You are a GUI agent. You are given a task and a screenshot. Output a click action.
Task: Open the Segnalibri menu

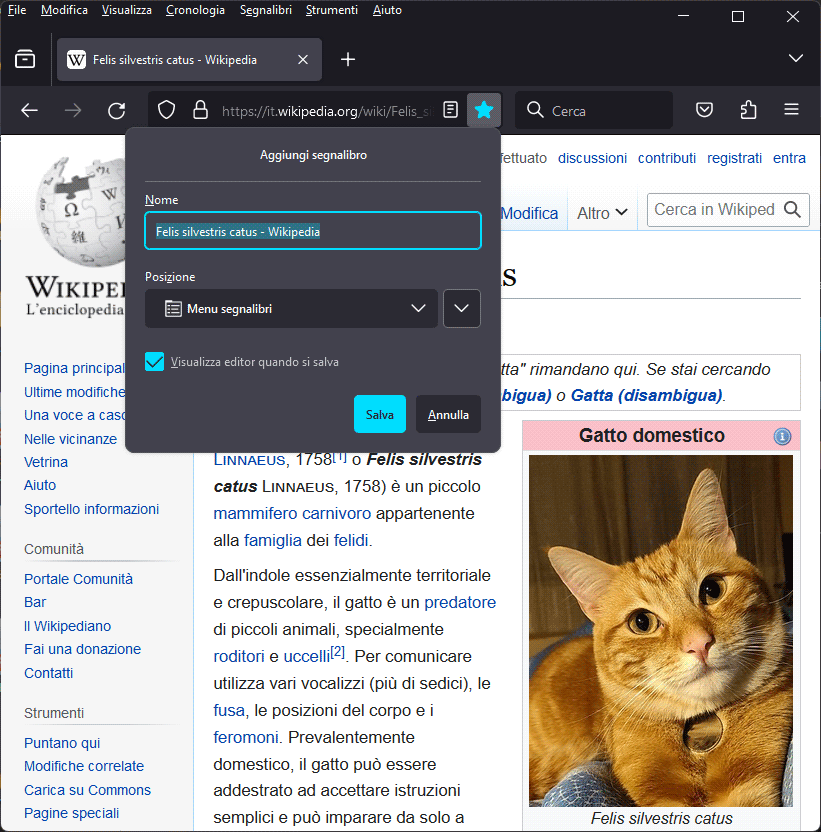pyautogui.click(x=266, y=10)
